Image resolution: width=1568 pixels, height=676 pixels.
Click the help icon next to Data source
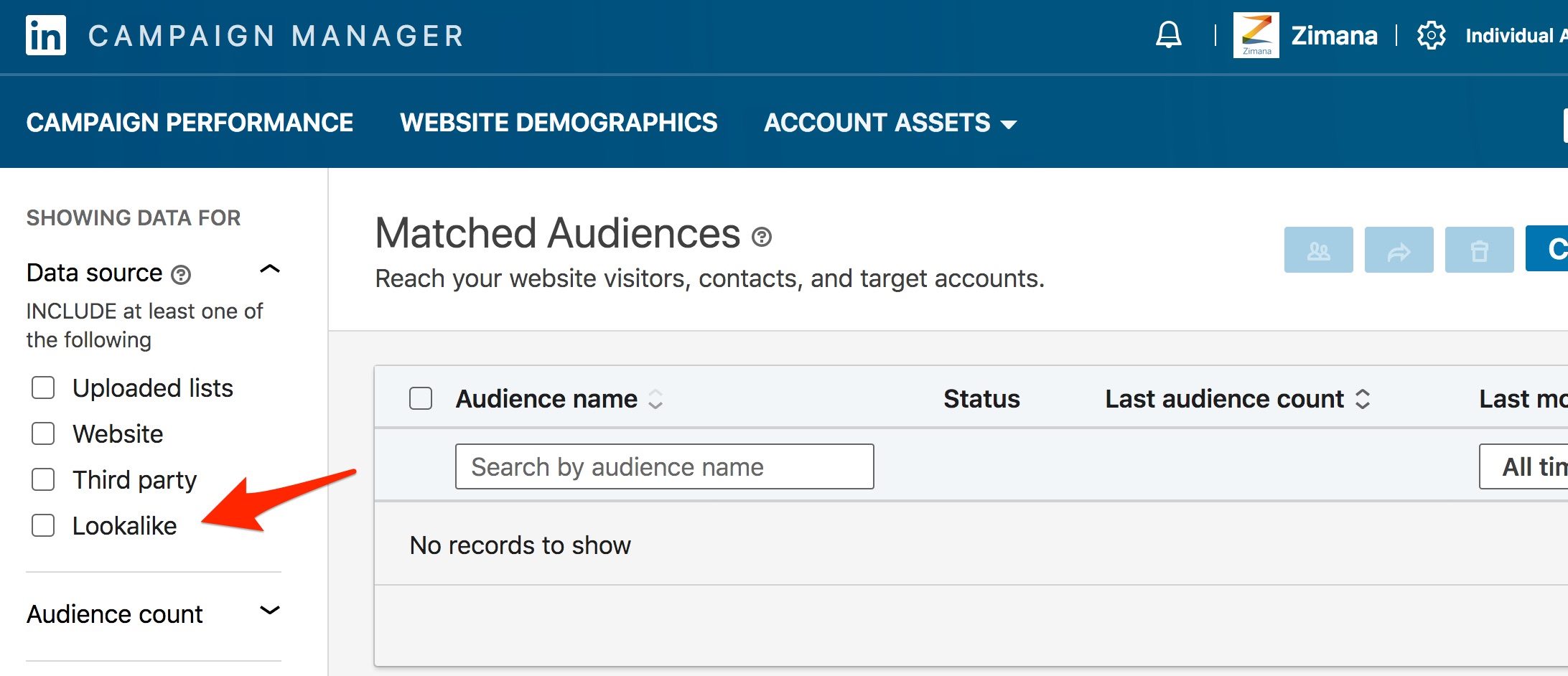tap(181, 274)
